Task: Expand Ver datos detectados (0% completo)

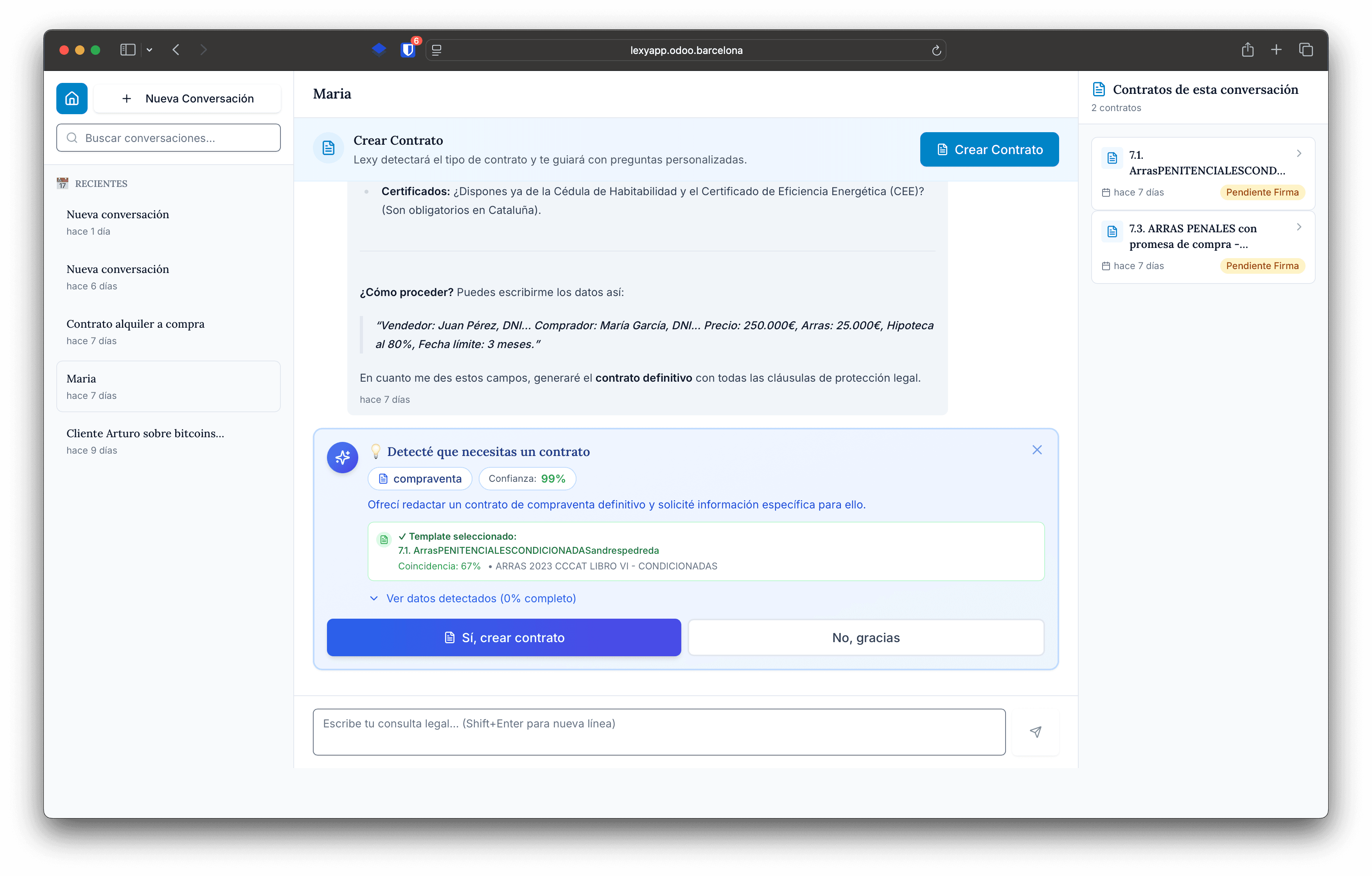Action: [473, 598]
